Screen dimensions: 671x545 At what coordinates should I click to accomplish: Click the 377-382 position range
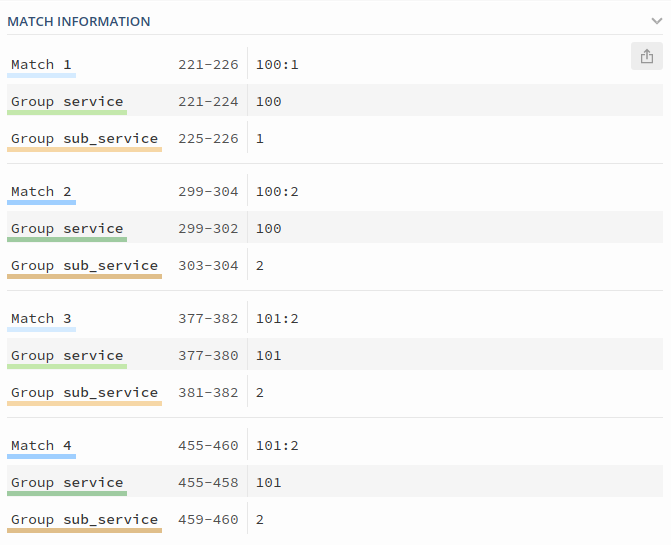click(x=208, y=319)
